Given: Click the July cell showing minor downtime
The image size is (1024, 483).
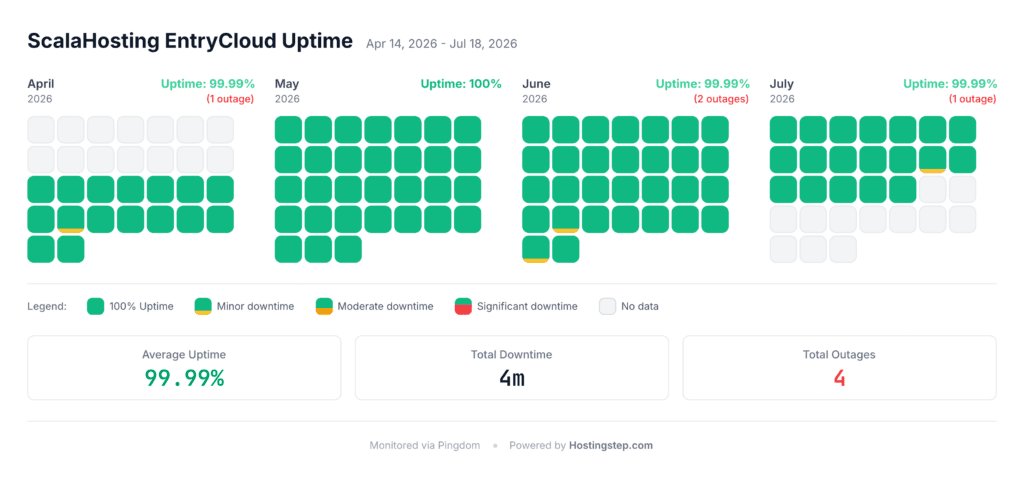Looking at the screenshot, I should pyautogui.click(x=933, y=159).
